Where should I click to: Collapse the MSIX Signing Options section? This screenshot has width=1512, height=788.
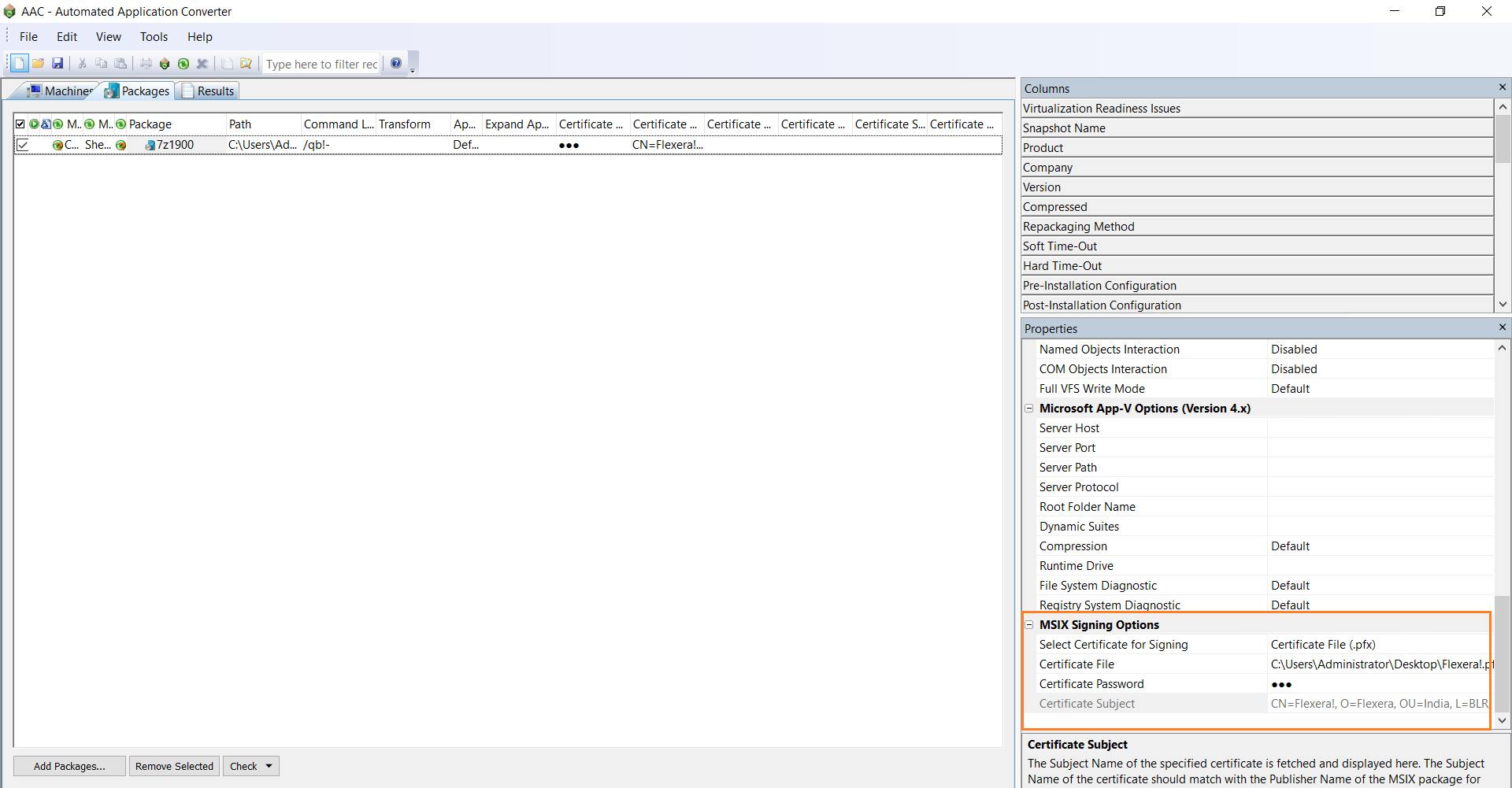1028,625
